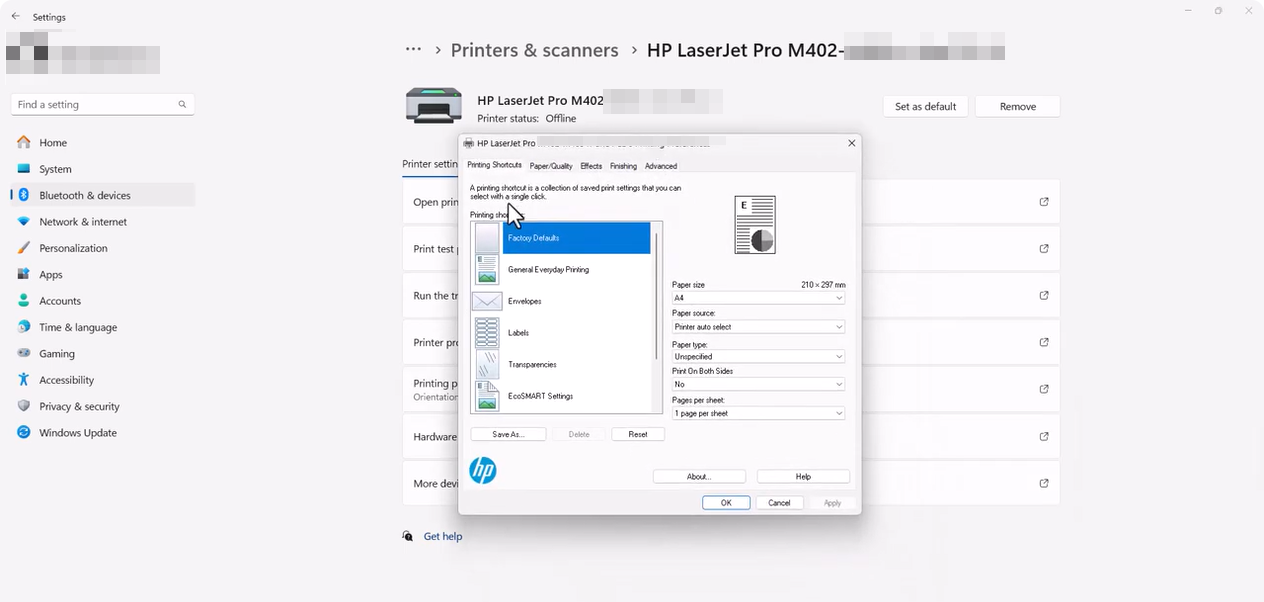1264x602 pixels.
Task: Select the Envelopes printing shortcut icon
Action: (x=487, y=301)
